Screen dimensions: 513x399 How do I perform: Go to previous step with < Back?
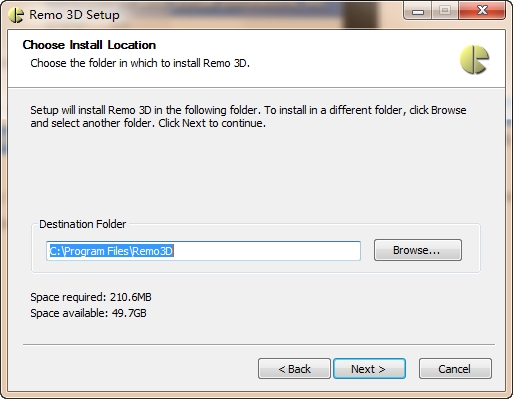tap(294, 369)
